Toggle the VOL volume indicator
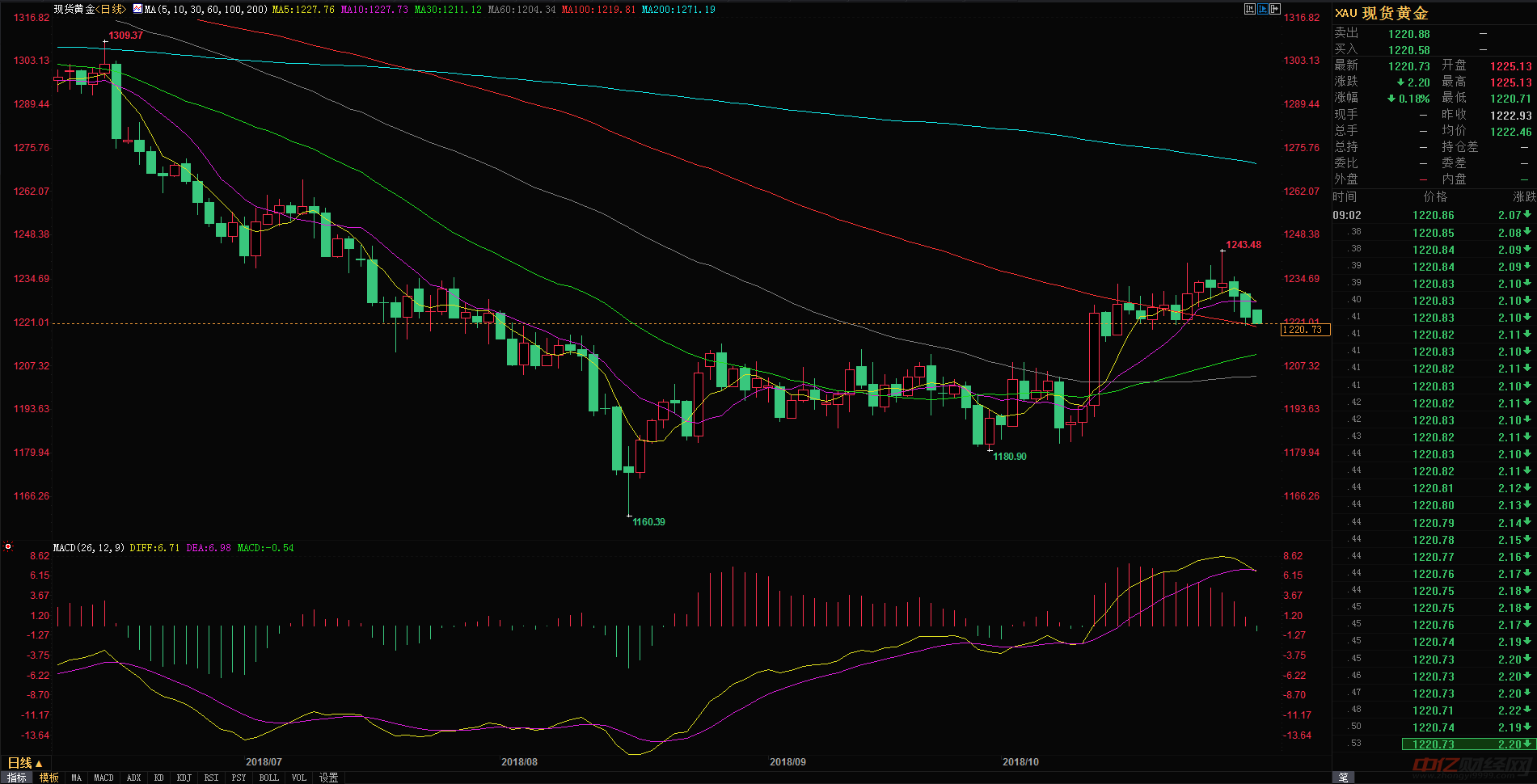 click(298, 777)
